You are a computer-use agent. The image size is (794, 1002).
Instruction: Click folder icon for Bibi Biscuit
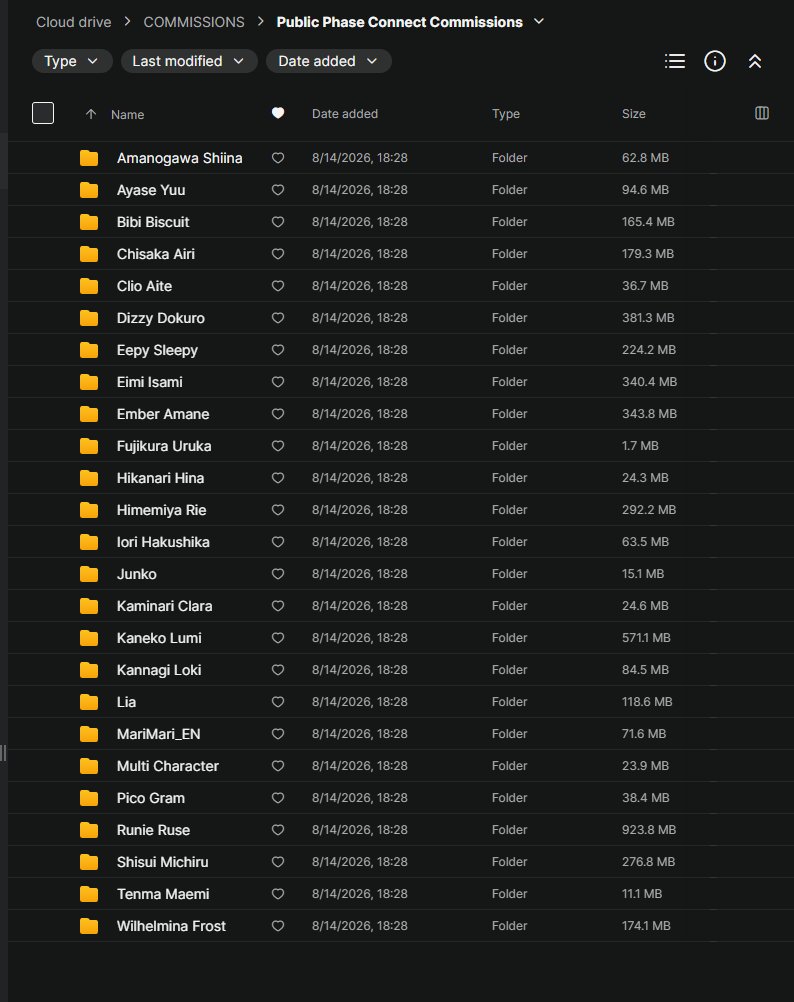point(89,222)
